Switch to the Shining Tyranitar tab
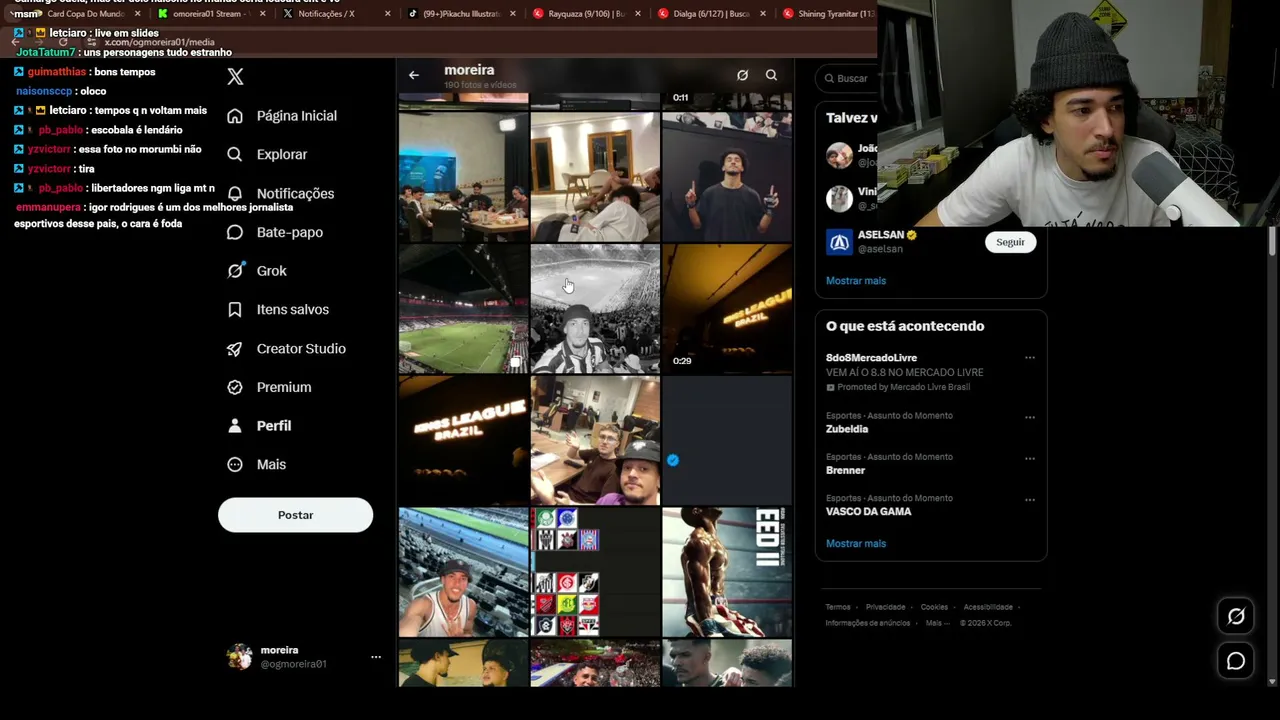 (828, 14)
